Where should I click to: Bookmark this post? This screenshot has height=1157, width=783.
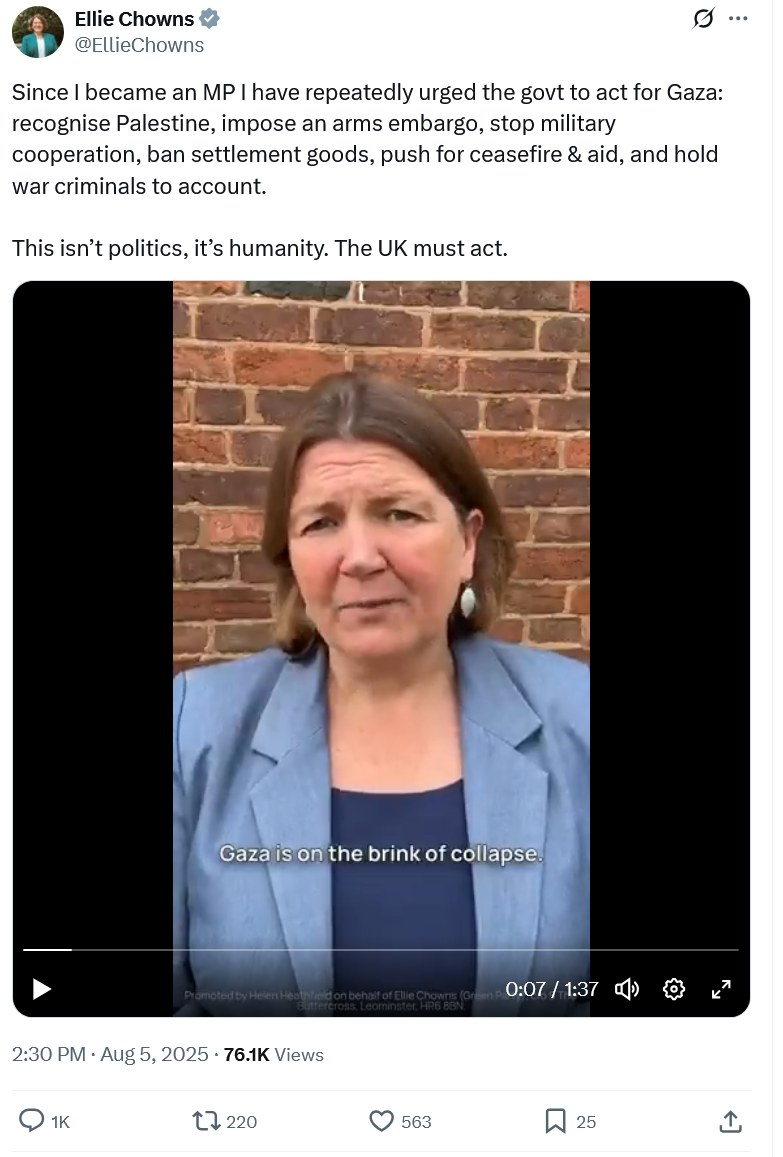(555, 1122)
